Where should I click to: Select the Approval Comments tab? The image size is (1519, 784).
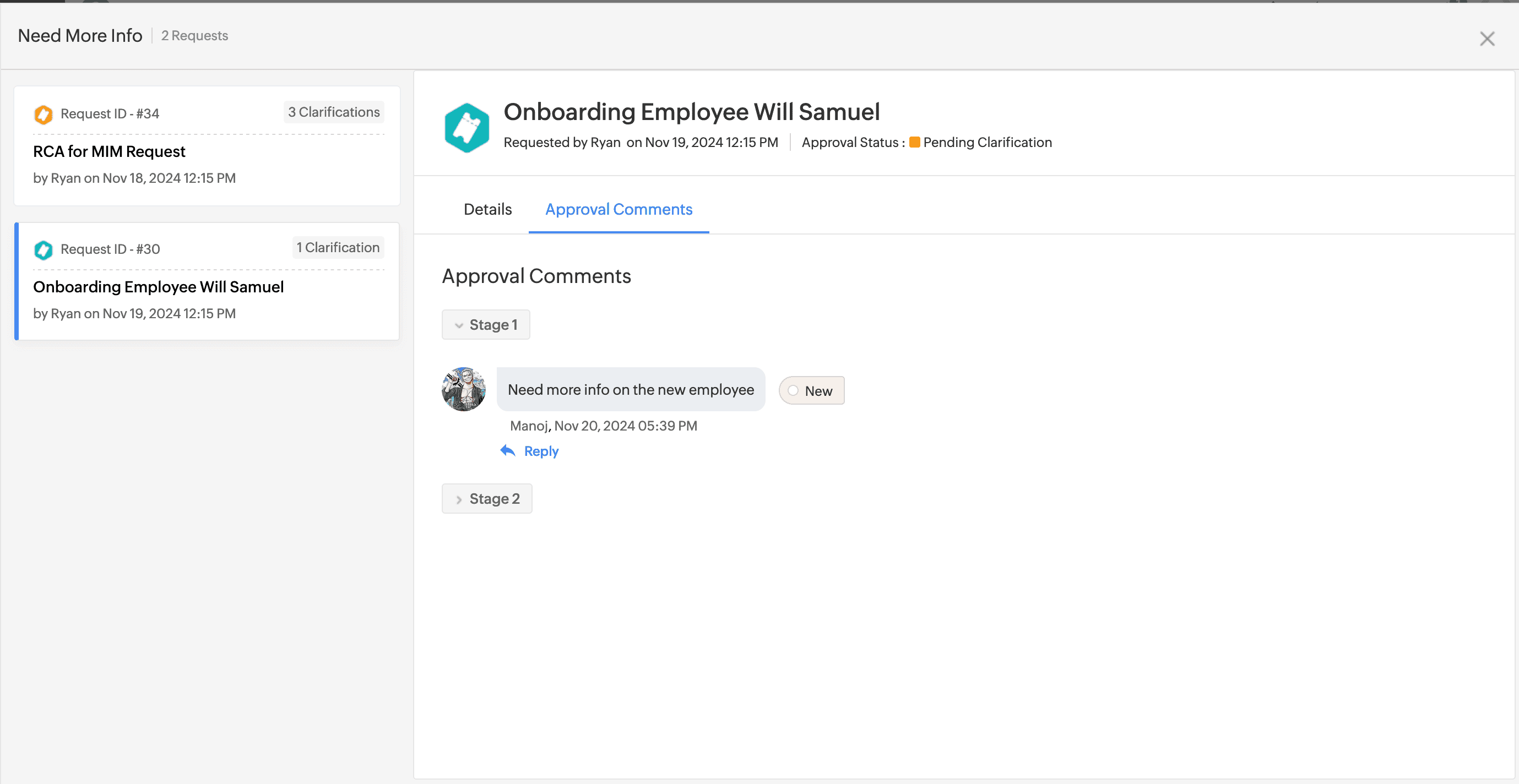618,209
